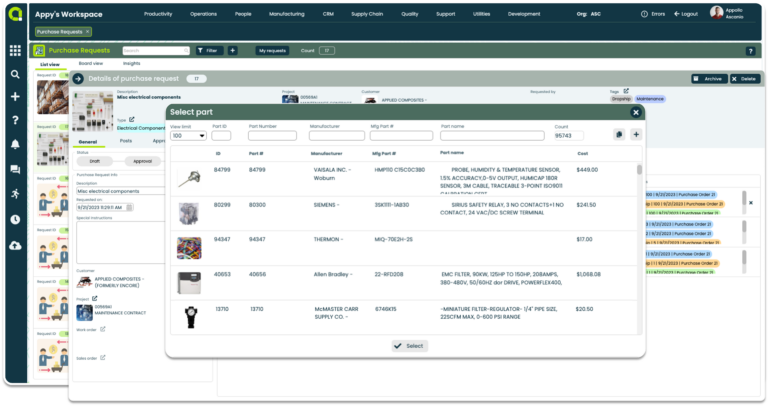Click the back arrow on purchase request details
This screenshot has width=768, height=406.
click(x=78, y=79)
